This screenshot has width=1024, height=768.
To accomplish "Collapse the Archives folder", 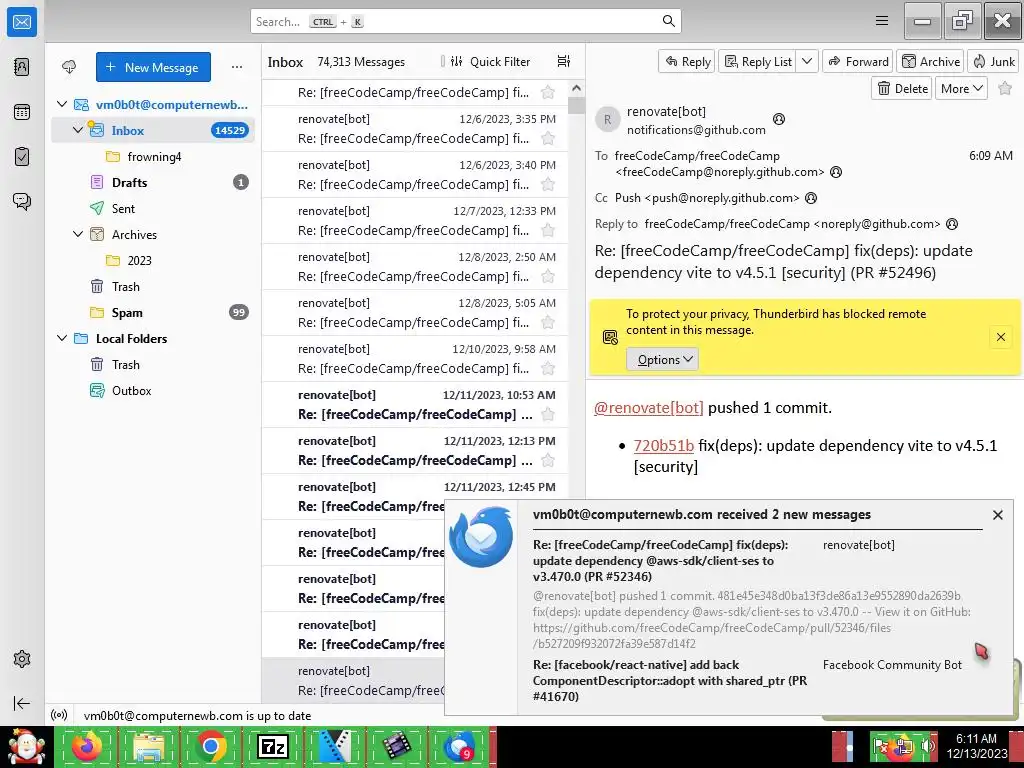I will pos(78,234).
